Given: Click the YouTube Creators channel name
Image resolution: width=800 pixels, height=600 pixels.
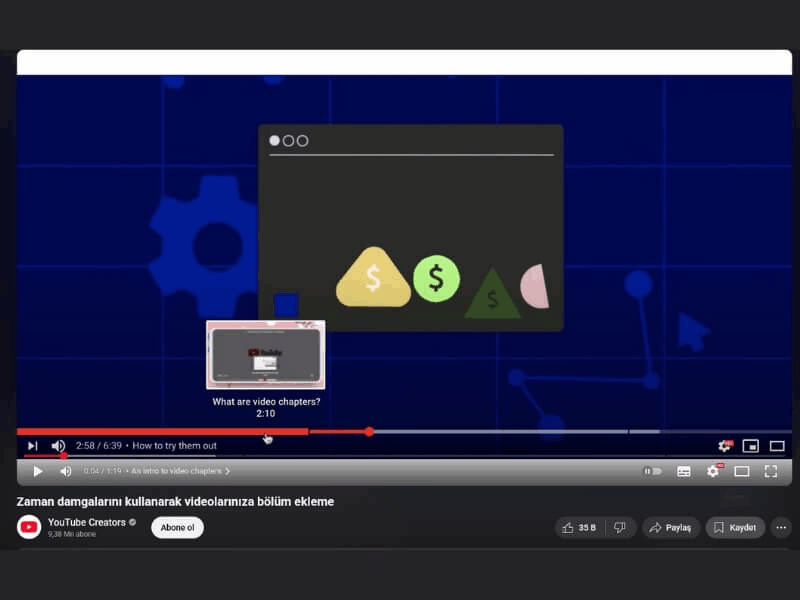Looking at the screenshot, I should tap(87, 522).
